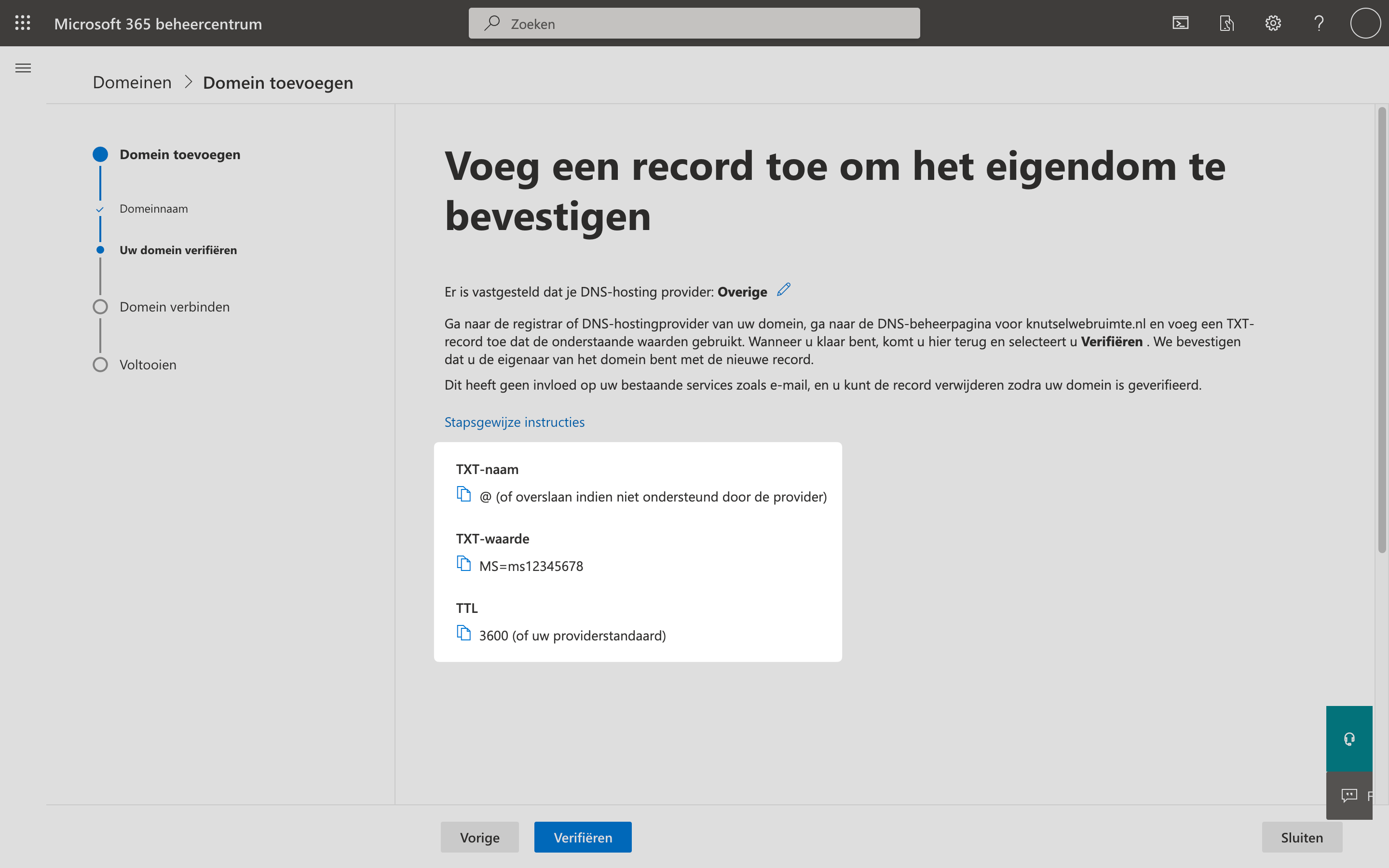Image resolution: width=1389 pixels, height=868 pixels.
Task: Open the account profile avatar
Action: tap(1365, 23)
